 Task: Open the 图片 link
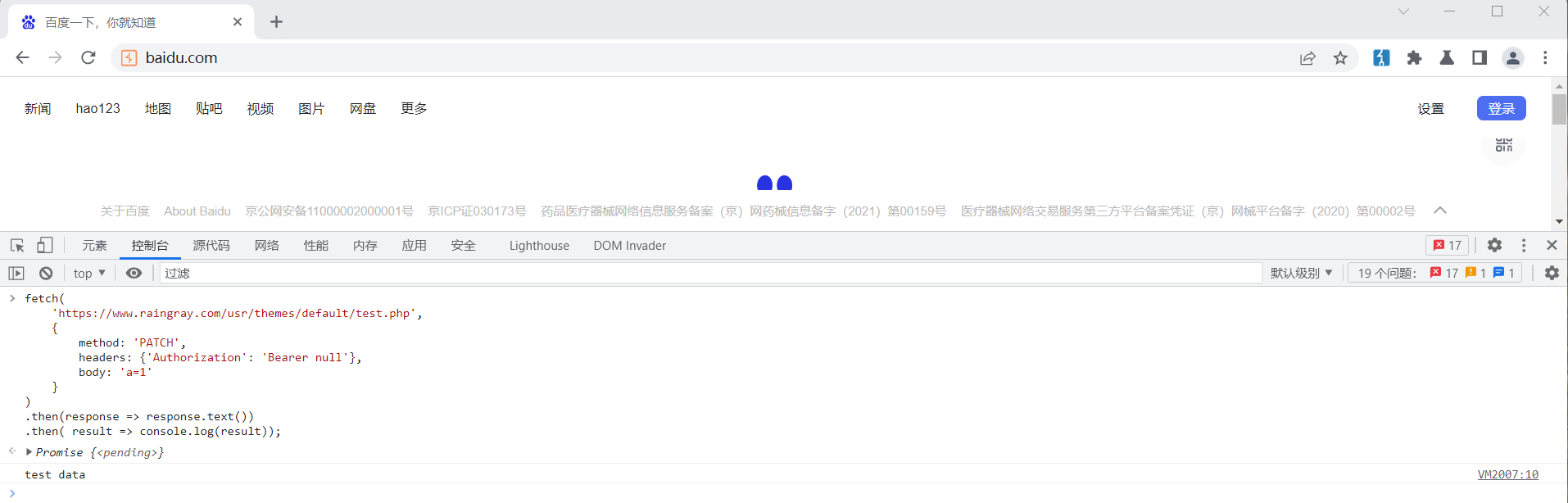[311, 108]
